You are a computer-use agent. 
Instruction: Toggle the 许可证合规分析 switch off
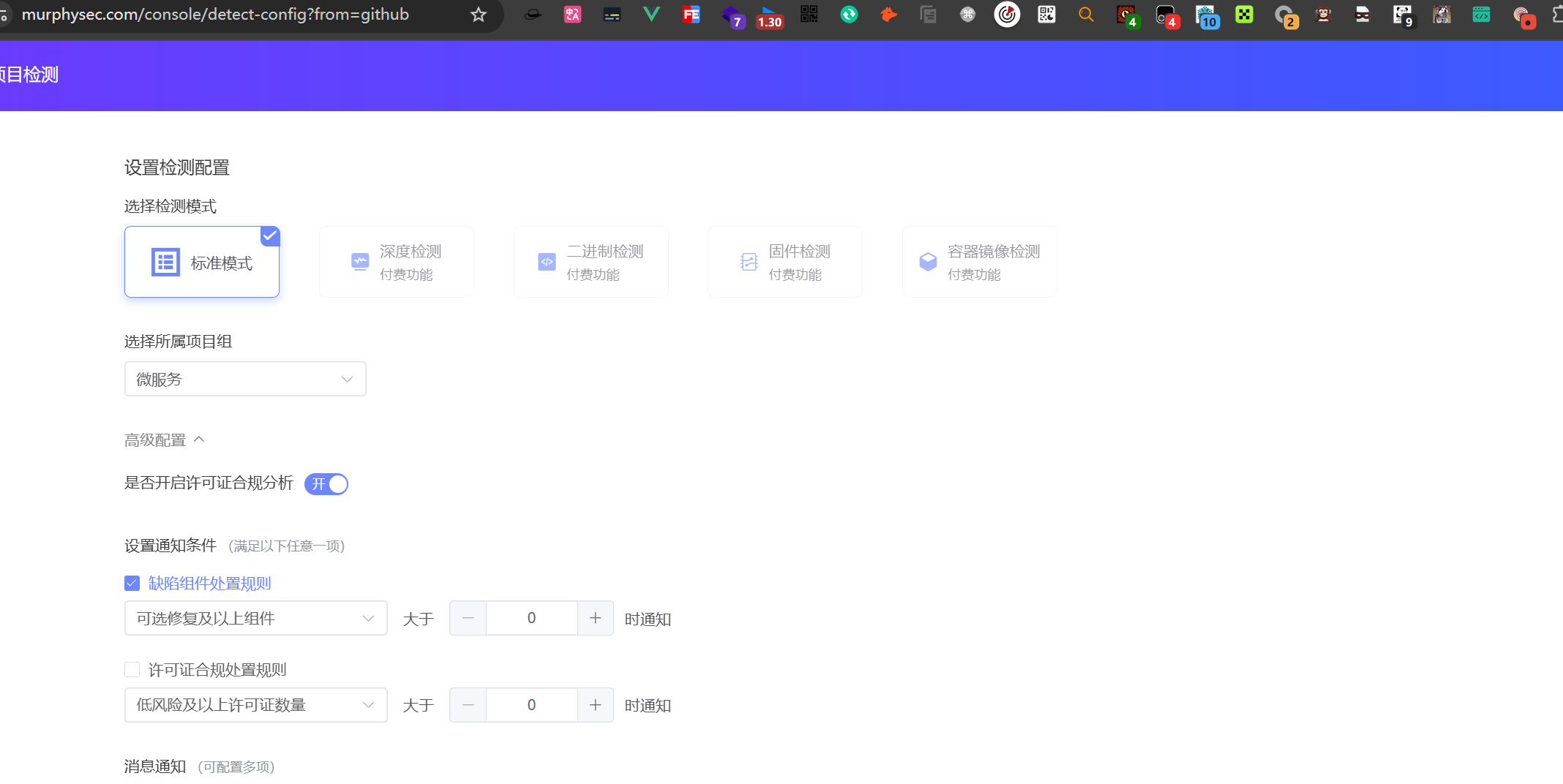tap(326, 484)
